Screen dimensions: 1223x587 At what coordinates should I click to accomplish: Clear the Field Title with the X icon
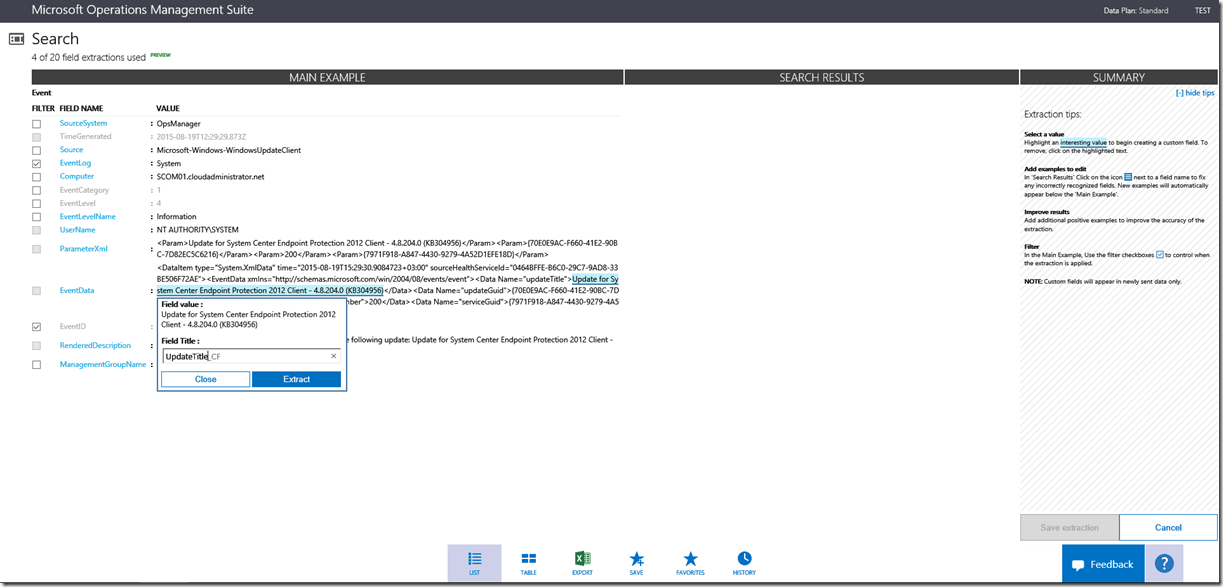point(334,356)
